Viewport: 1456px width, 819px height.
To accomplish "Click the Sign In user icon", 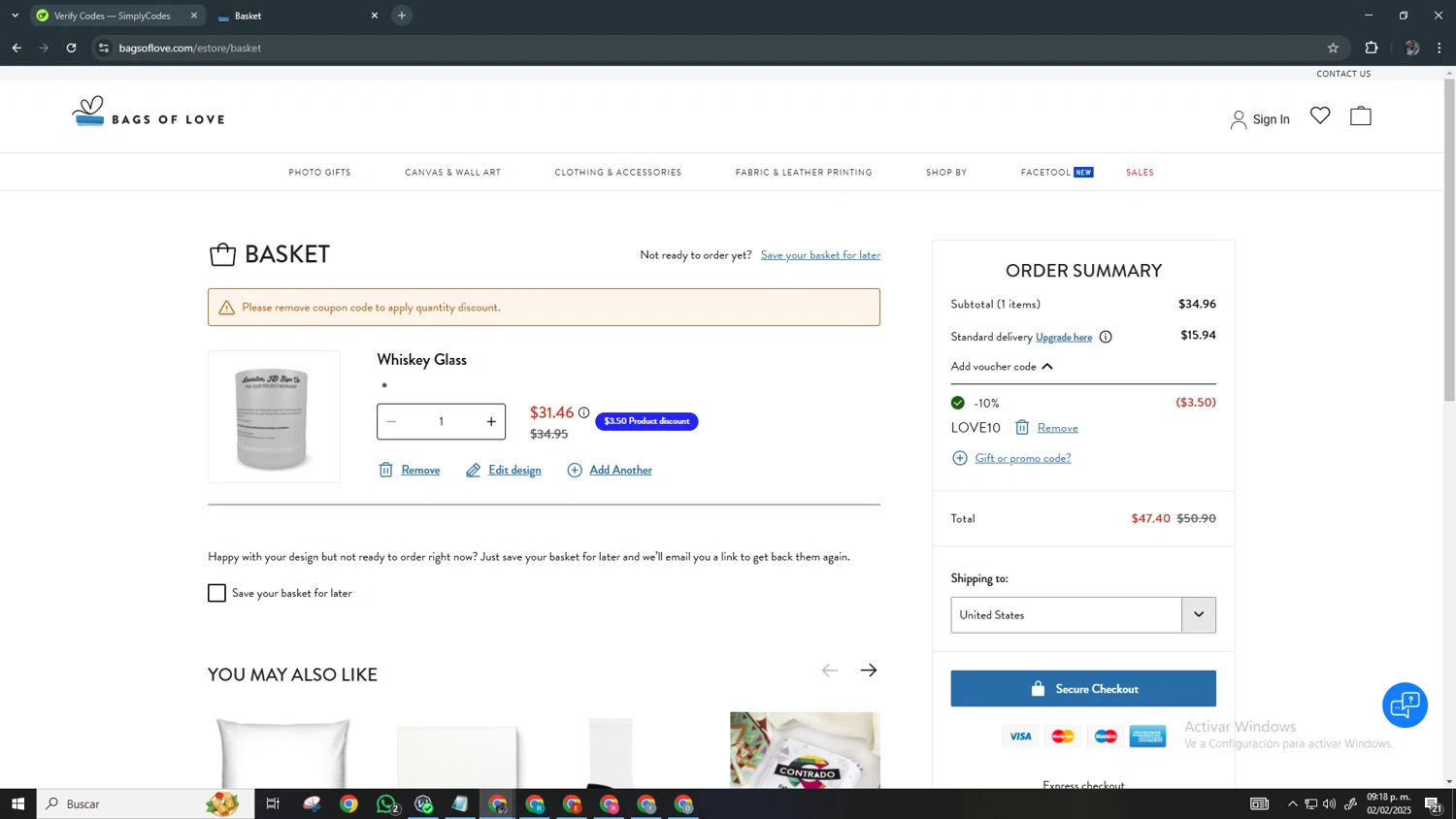I will [1239, 119].
